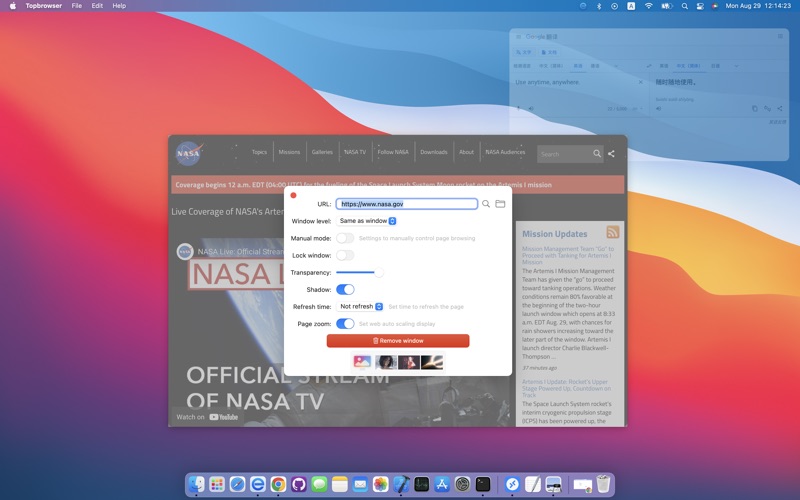The width and height of the screenshot is (800, 500).
Task: Open the Edit menu
Action: tap(97, 6)
